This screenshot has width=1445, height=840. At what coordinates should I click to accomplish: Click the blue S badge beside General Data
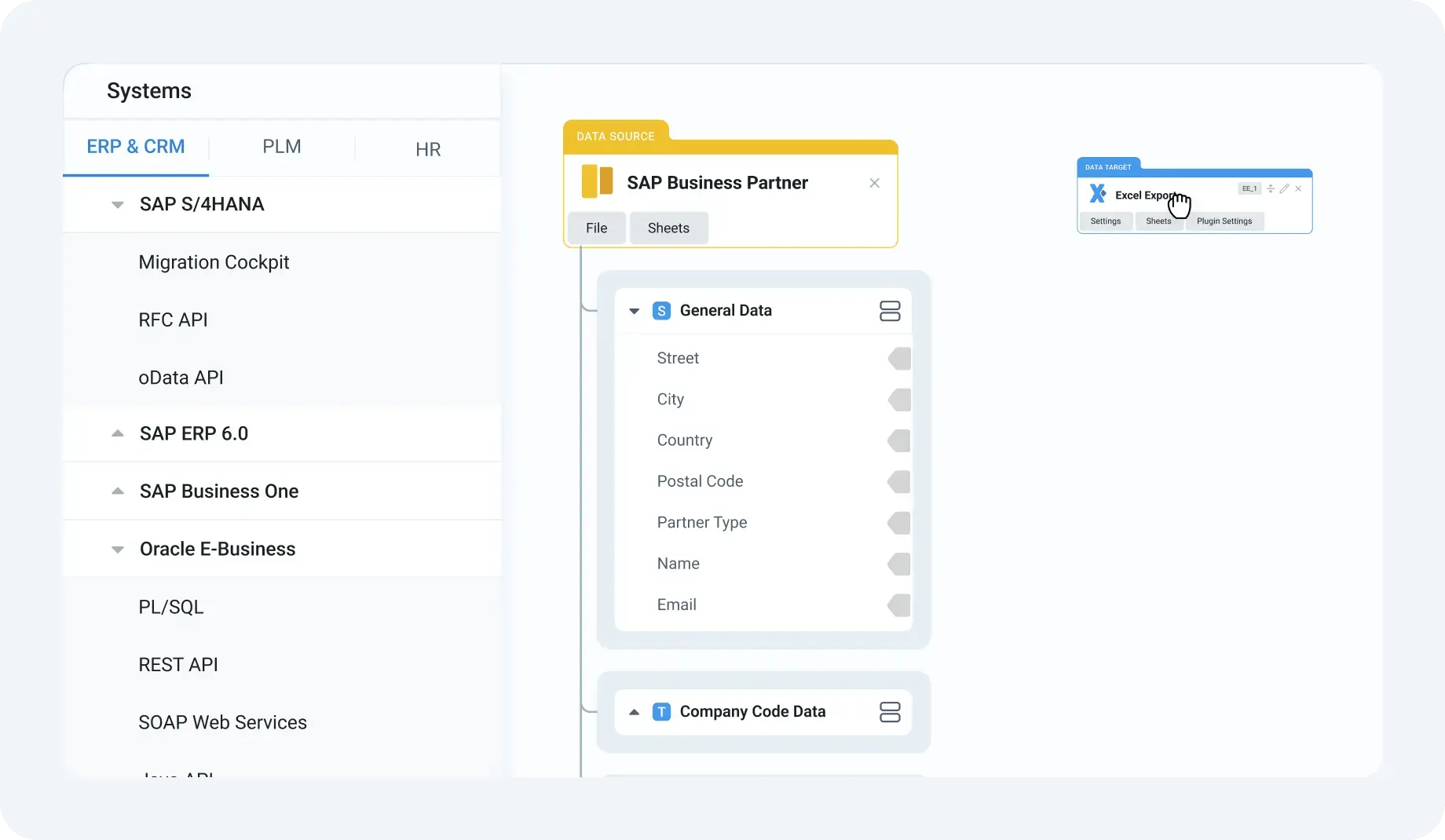pos(661,311)
